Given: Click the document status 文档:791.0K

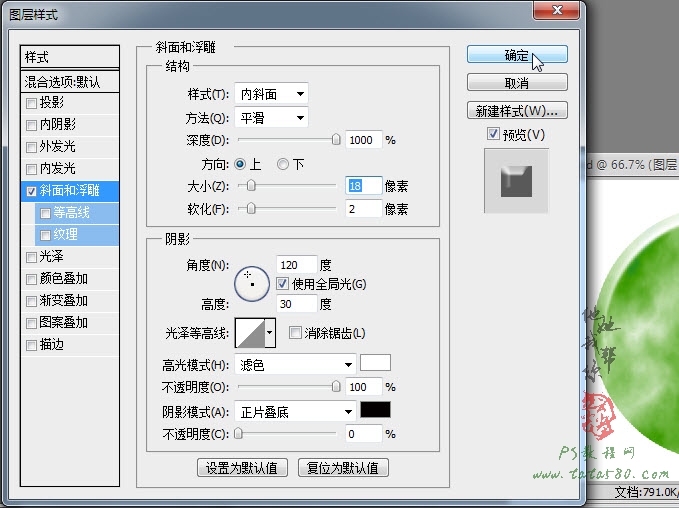Looking at the screenshot, I should [x=646, y=492].
